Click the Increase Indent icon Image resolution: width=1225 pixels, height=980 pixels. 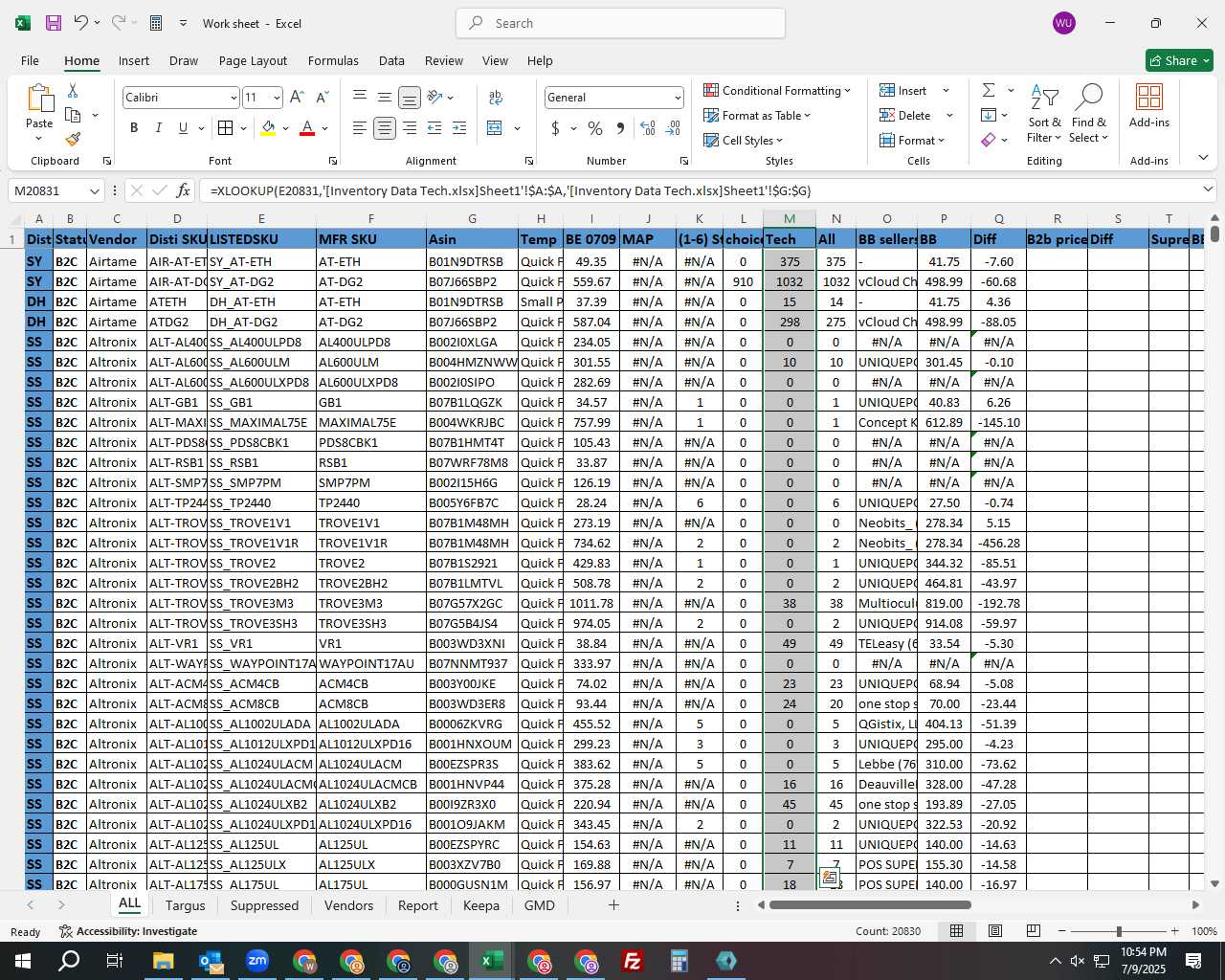pyautogui.click(x=459, y=128)
